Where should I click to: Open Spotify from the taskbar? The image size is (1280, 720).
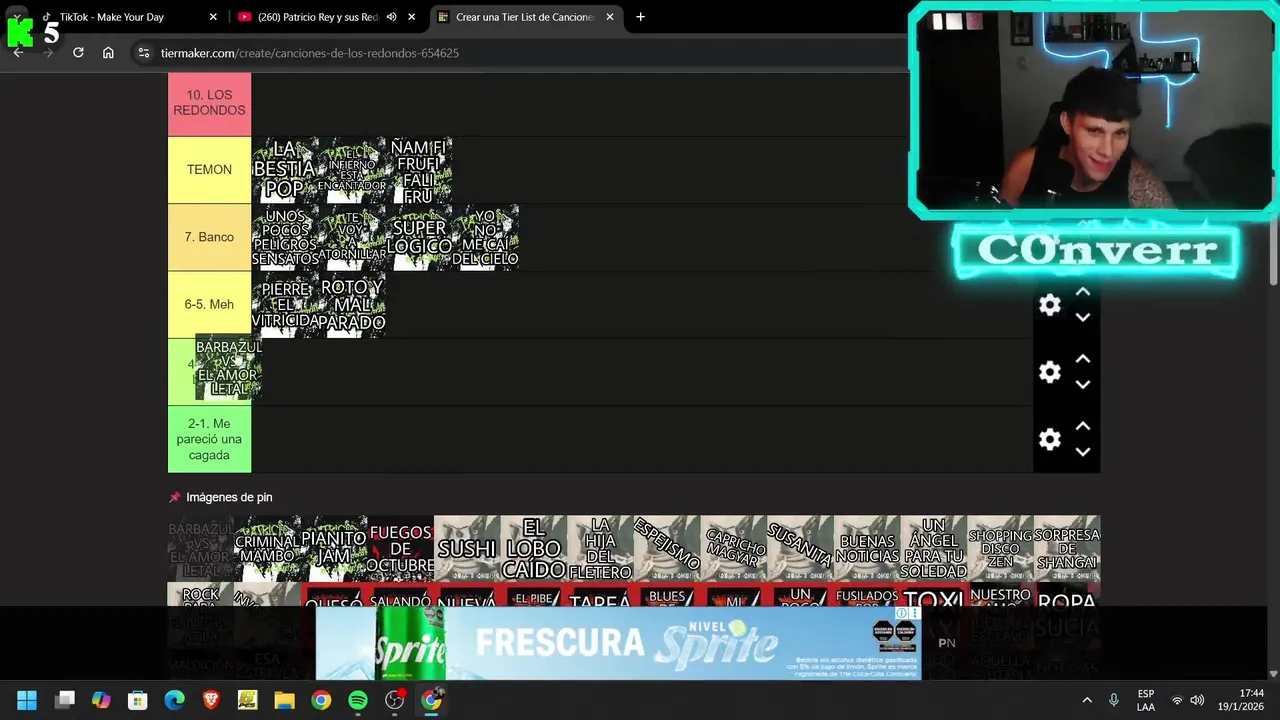(x=357, y=700)
